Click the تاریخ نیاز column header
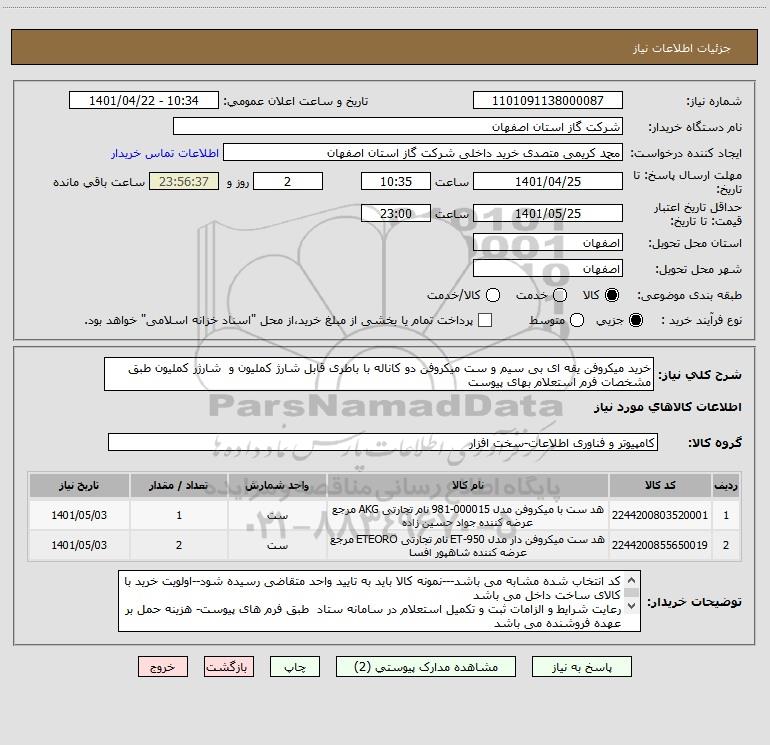The image size is (770, 745). click(x=79, y=486)
